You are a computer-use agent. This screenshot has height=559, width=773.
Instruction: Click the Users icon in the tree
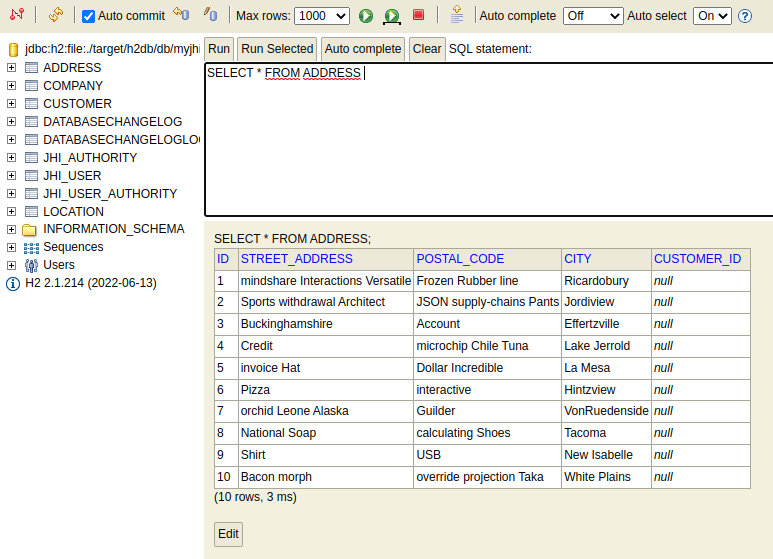(32, 266)
